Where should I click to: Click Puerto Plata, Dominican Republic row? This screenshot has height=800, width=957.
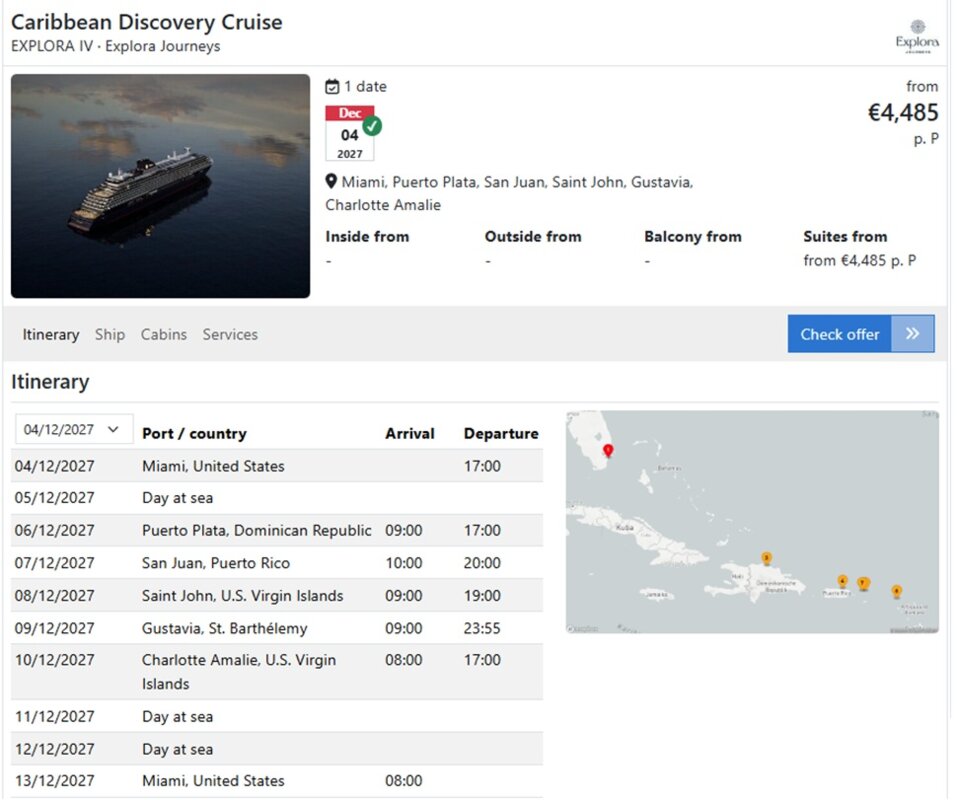276,530
